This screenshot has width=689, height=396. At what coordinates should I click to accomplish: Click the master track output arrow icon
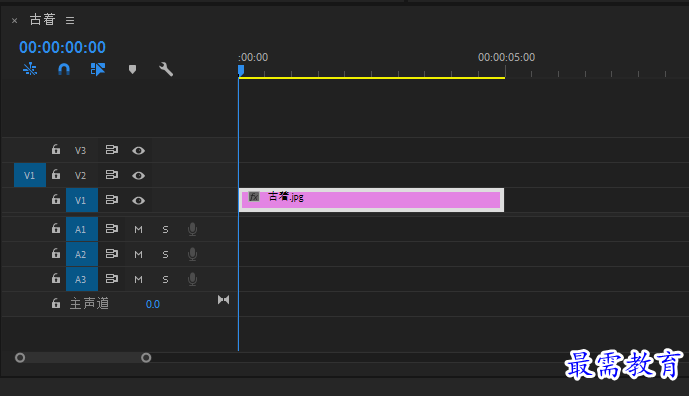223,300
